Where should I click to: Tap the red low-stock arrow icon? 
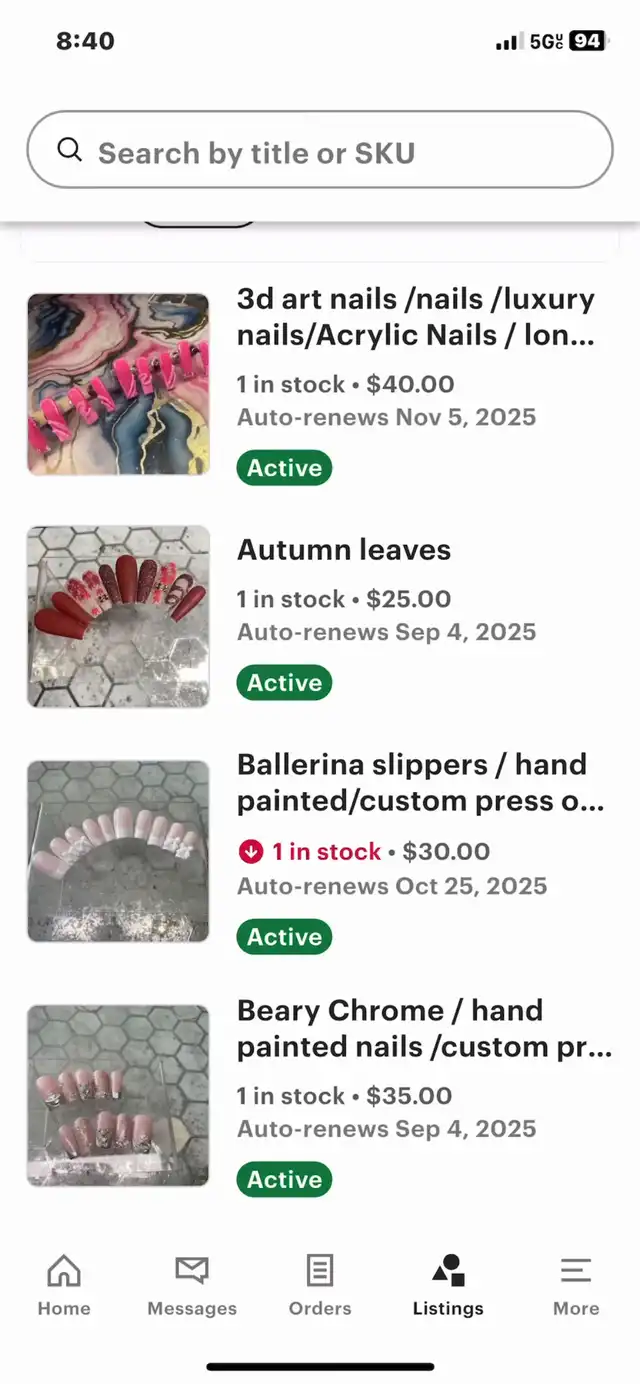(x=250, y=852)
